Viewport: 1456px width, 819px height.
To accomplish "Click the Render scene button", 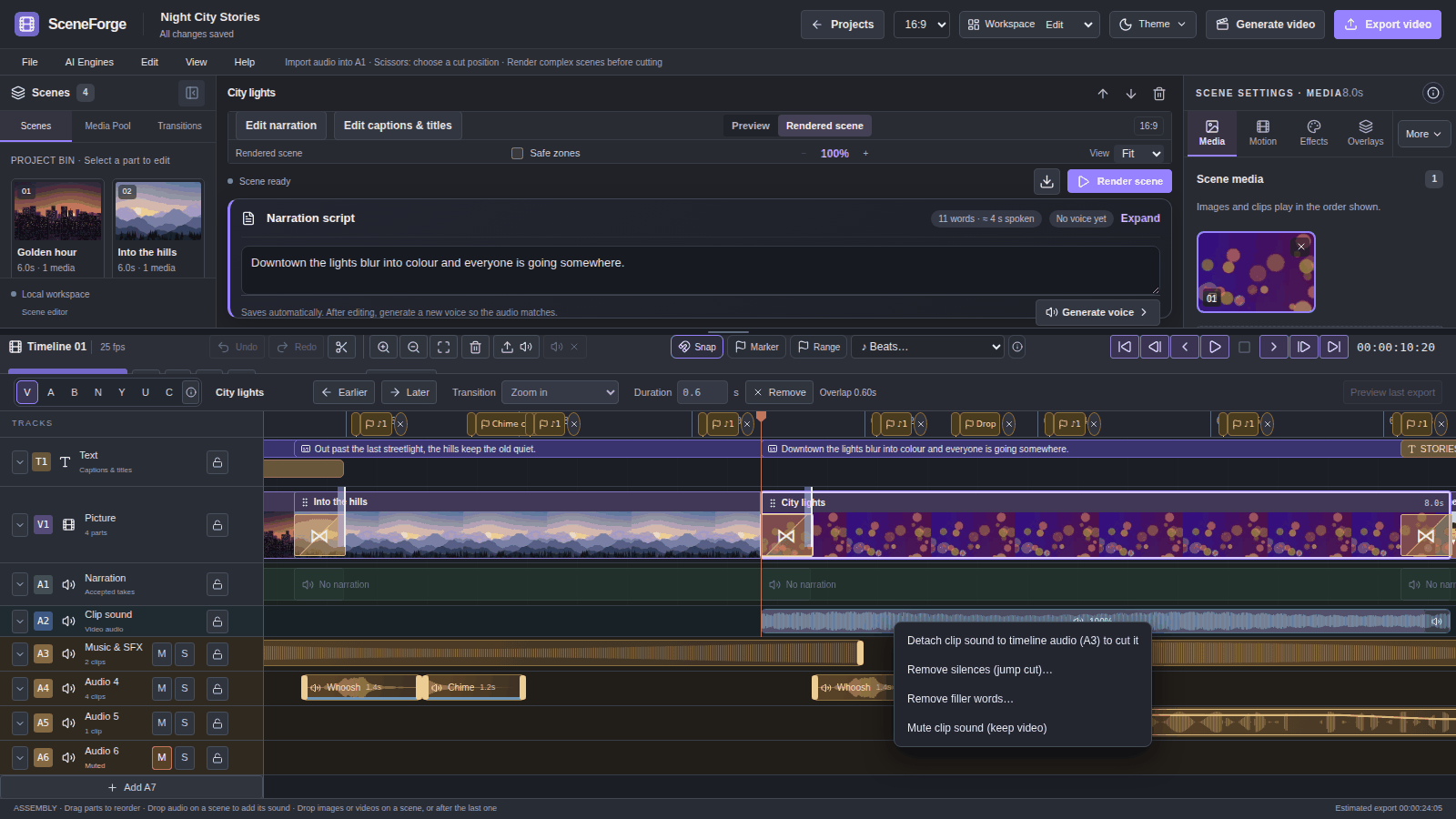I will coord(1119,181).
